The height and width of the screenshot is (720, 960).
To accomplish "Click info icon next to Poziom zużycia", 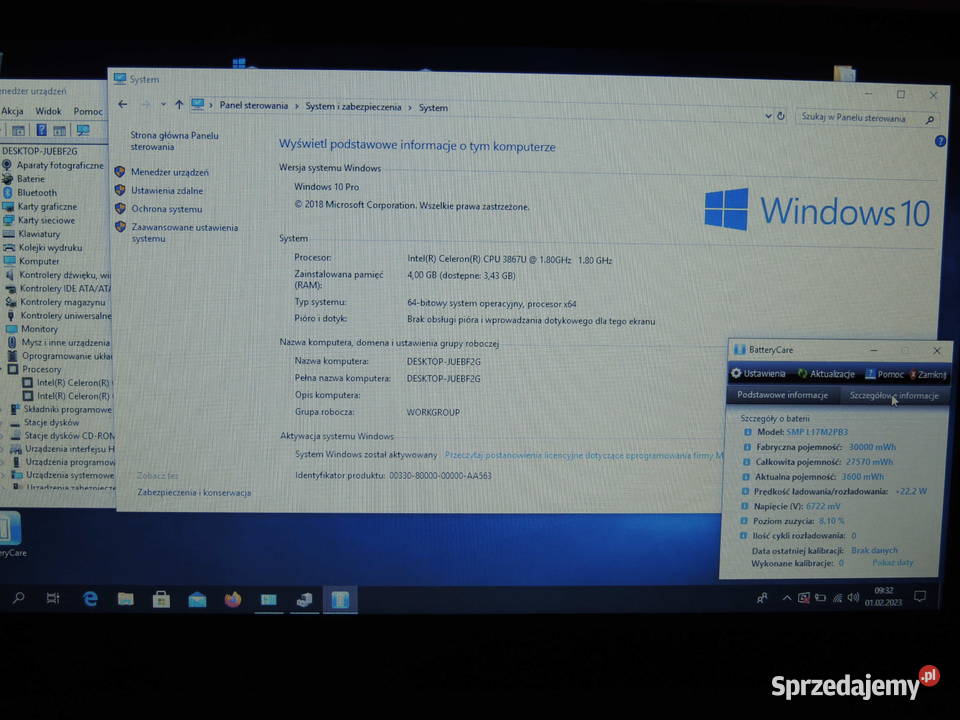I will 744,521.
